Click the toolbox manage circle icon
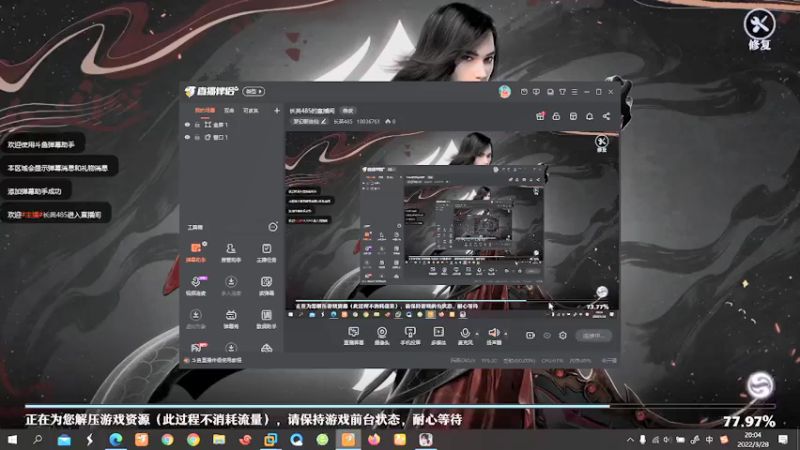The image size is (800, 450). tap(273, 227)
